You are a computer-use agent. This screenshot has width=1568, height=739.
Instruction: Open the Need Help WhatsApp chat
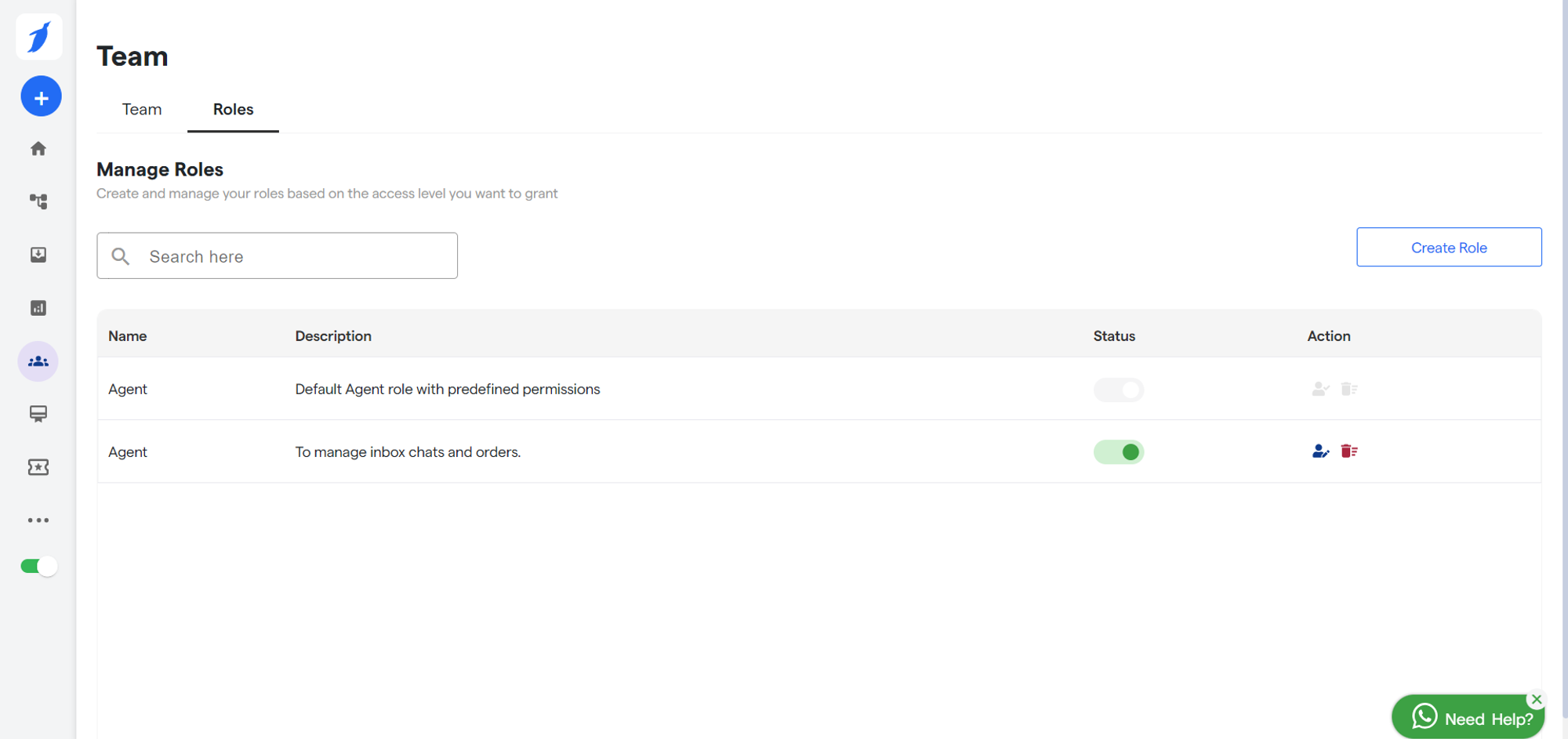(x=1466, y=719)
